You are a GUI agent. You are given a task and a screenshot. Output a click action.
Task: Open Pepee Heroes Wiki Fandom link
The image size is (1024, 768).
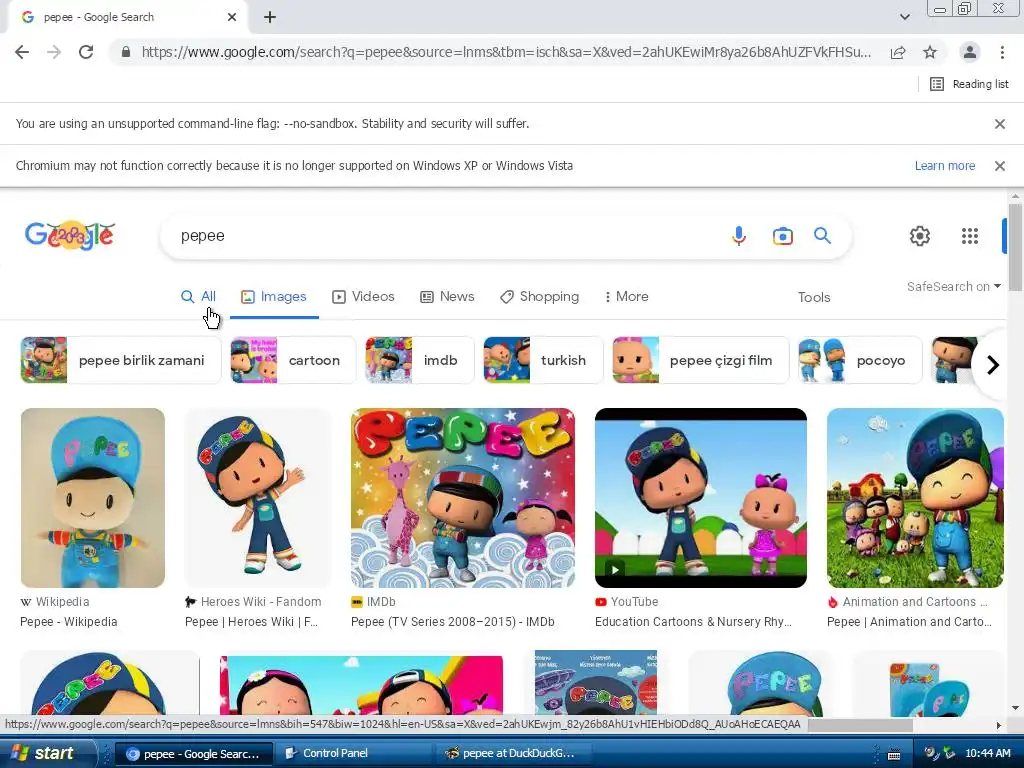coord(251,622)
